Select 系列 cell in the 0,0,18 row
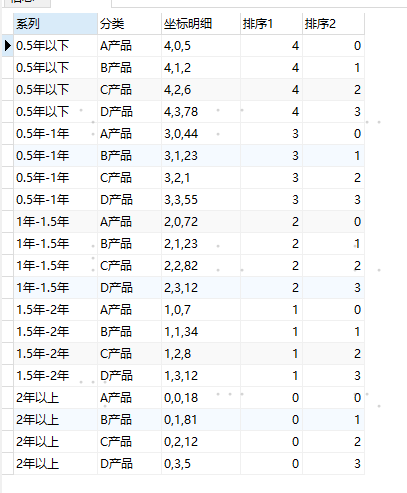The image size is (407, 493). click(x=55, y=398)
